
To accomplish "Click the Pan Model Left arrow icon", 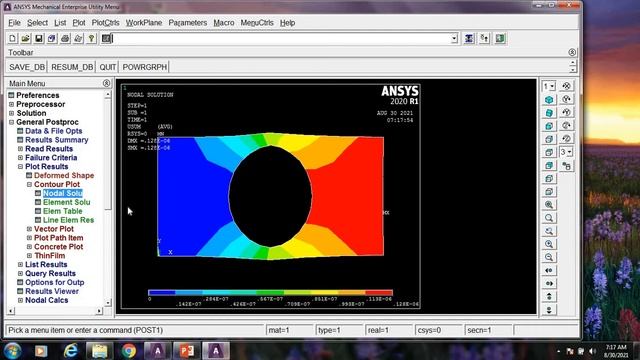I will pos(549,270).
